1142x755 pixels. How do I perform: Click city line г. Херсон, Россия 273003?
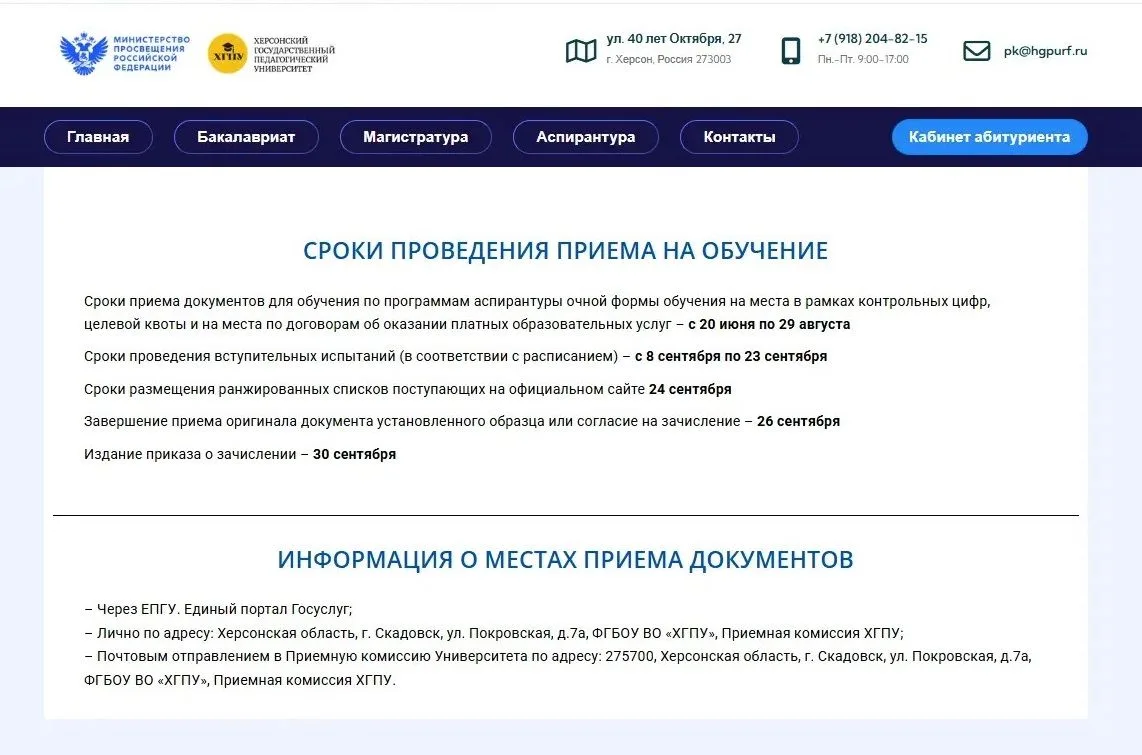coord(669,59)
